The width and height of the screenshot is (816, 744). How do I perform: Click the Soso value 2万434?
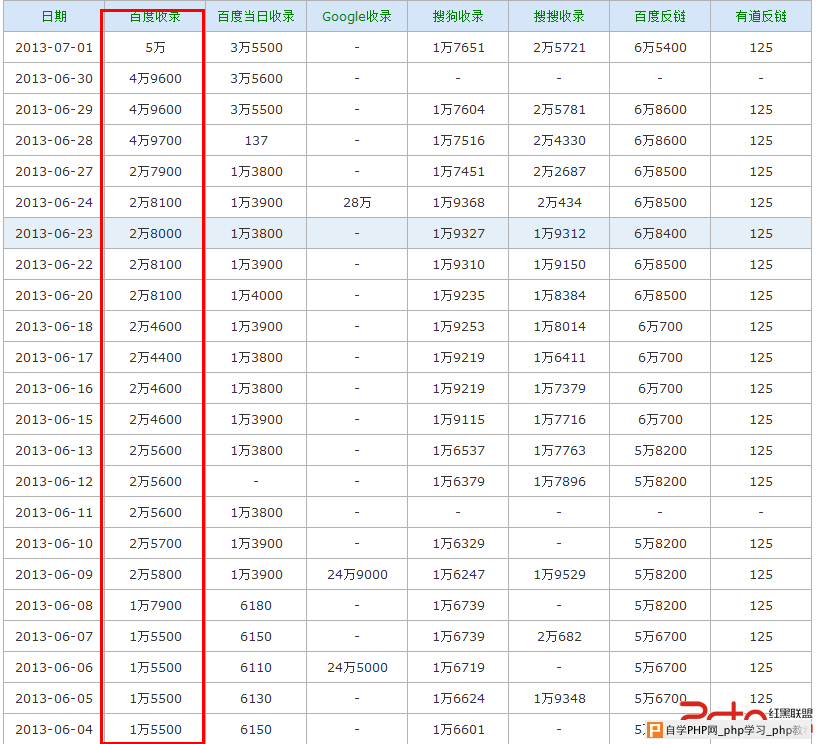point(559,202)
